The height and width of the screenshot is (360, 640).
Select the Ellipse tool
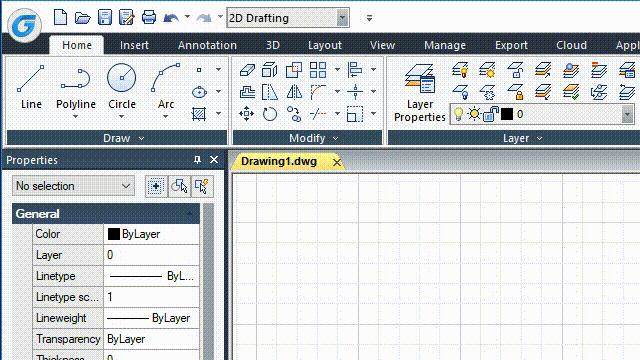pyautogui.click(x=199, y=92)
